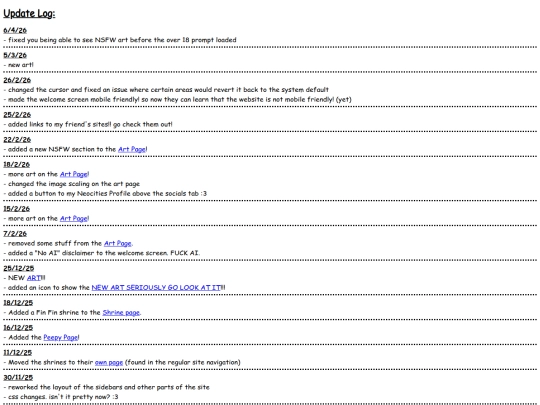540x405 pixels.
Task: Select the 25/12/25 date heading
Action: tap(19, 268)
